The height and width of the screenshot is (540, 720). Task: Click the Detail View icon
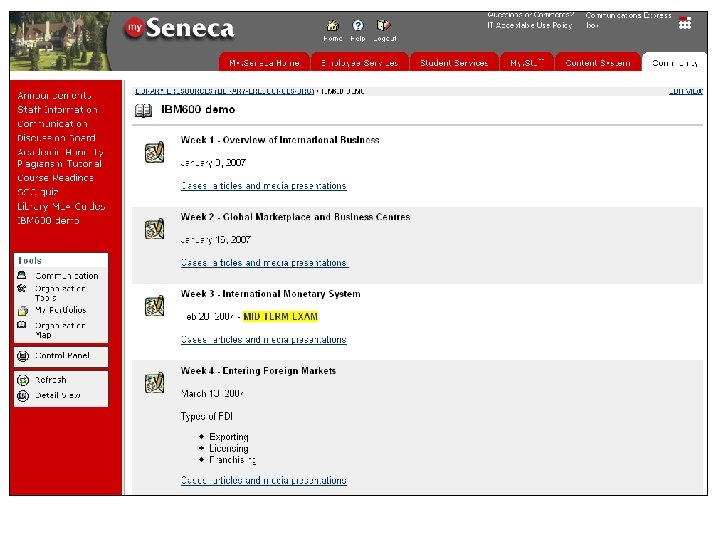point(23,395)
